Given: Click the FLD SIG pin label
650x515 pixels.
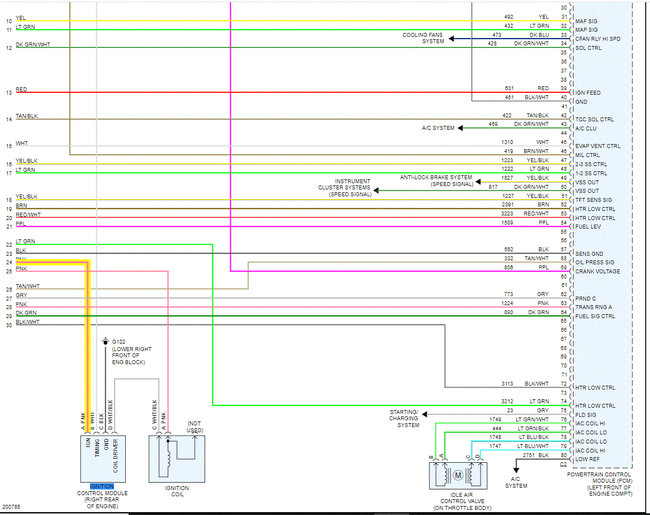Looking at the screenshot, I should (585, 415).
